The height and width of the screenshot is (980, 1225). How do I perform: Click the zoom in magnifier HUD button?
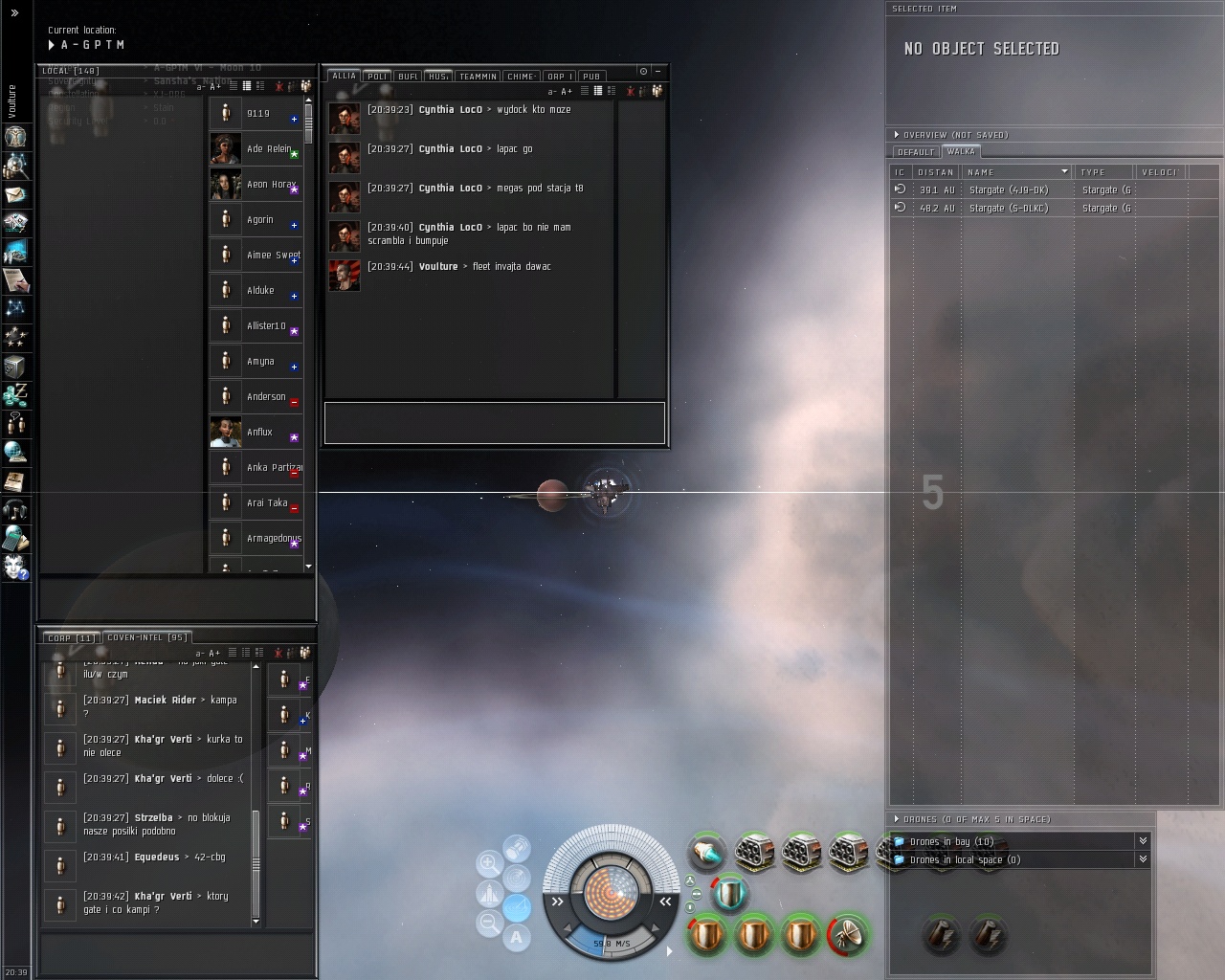(x=489, y=864)
